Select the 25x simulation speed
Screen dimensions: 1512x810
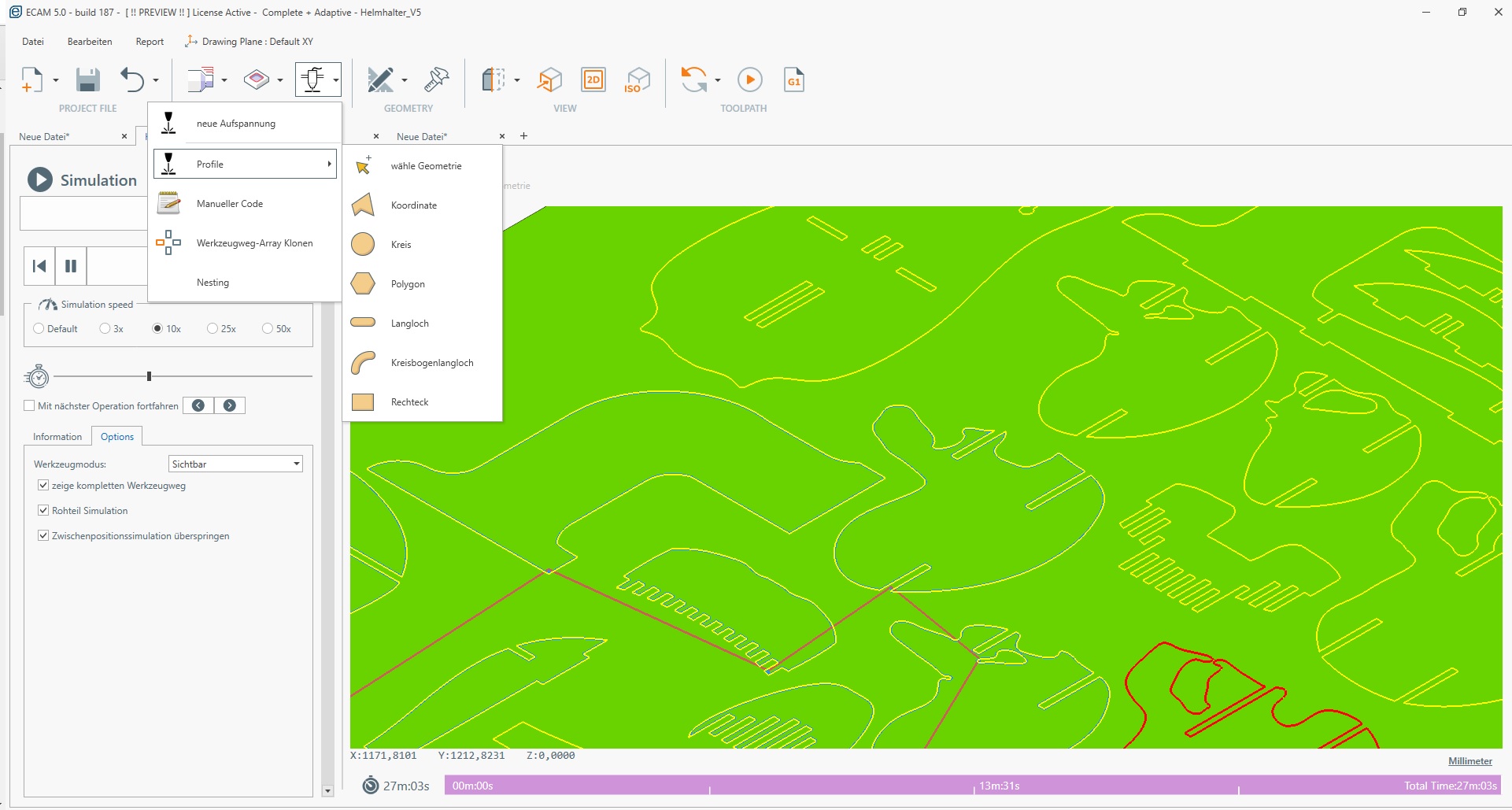(213, 329)
